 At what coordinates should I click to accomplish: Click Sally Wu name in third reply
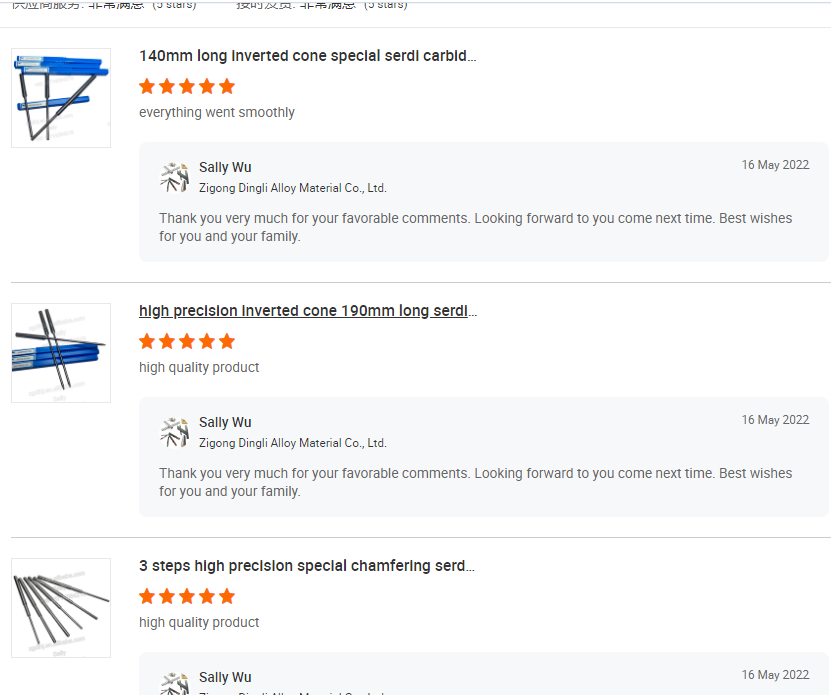pyautogui.click(x=225, y=677)
